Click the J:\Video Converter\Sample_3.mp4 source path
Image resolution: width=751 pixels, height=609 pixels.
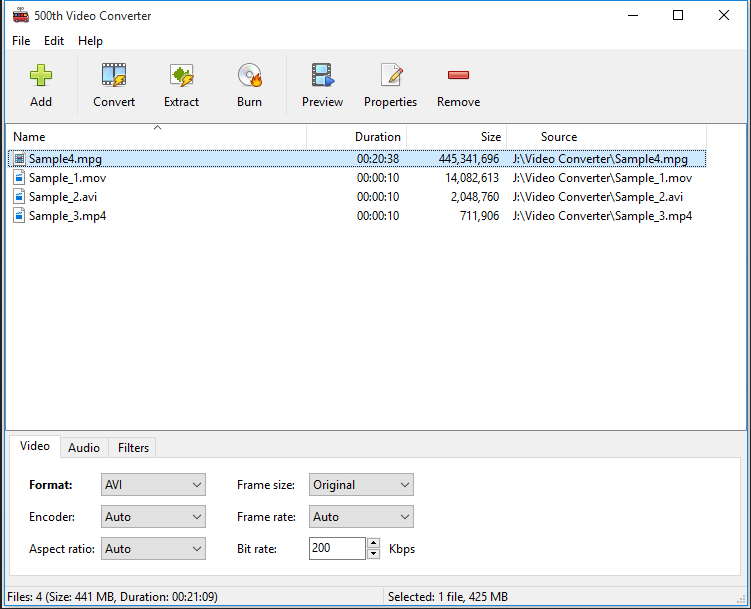click(x=602, y=216)
